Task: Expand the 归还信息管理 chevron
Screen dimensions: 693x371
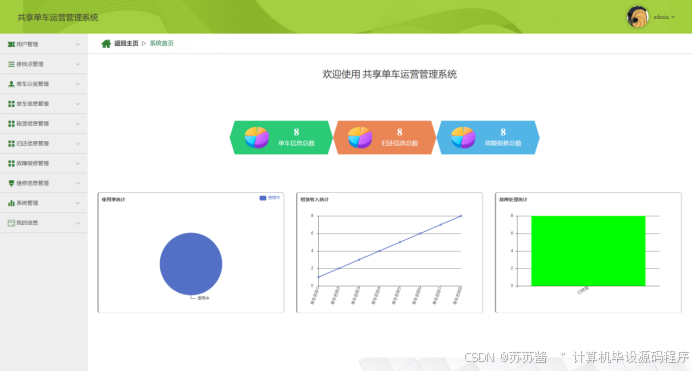Action: point(77,144)
